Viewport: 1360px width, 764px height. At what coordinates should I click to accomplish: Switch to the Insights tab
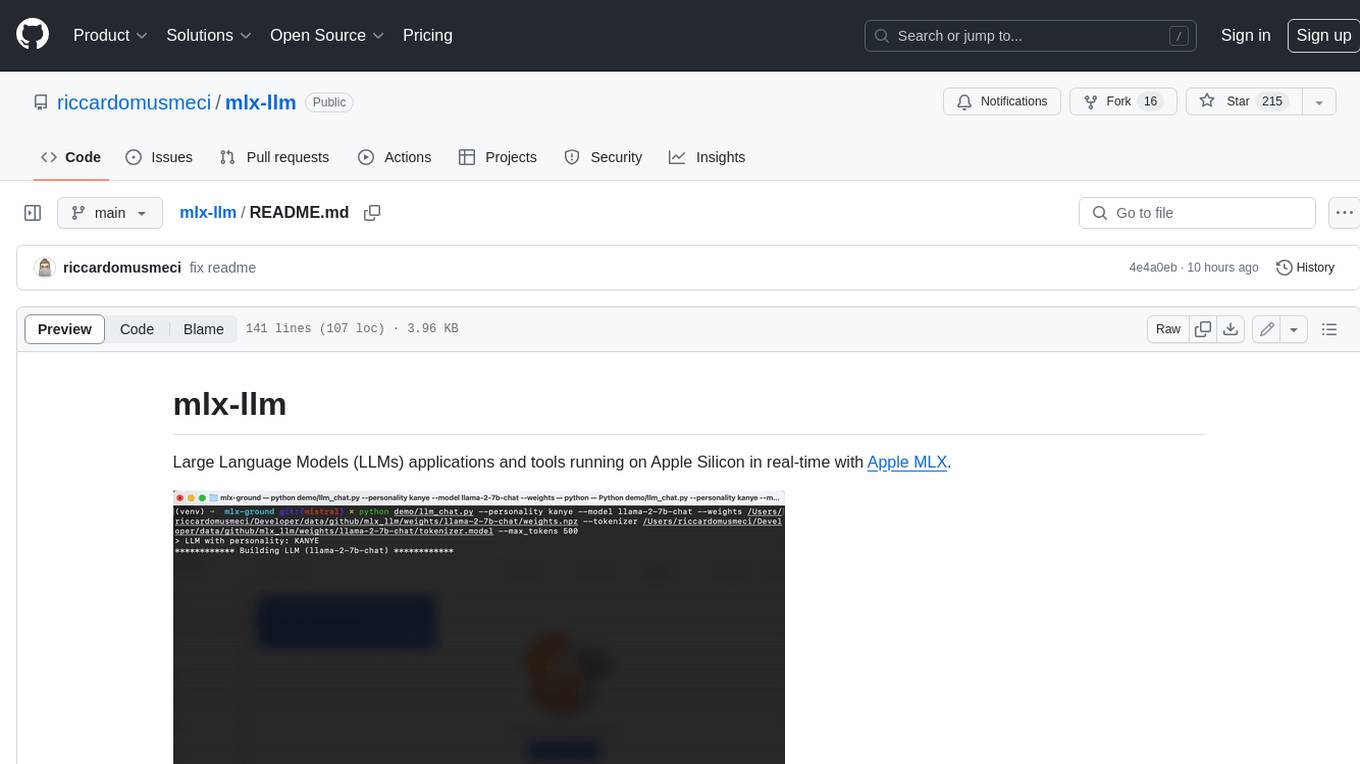707,157
